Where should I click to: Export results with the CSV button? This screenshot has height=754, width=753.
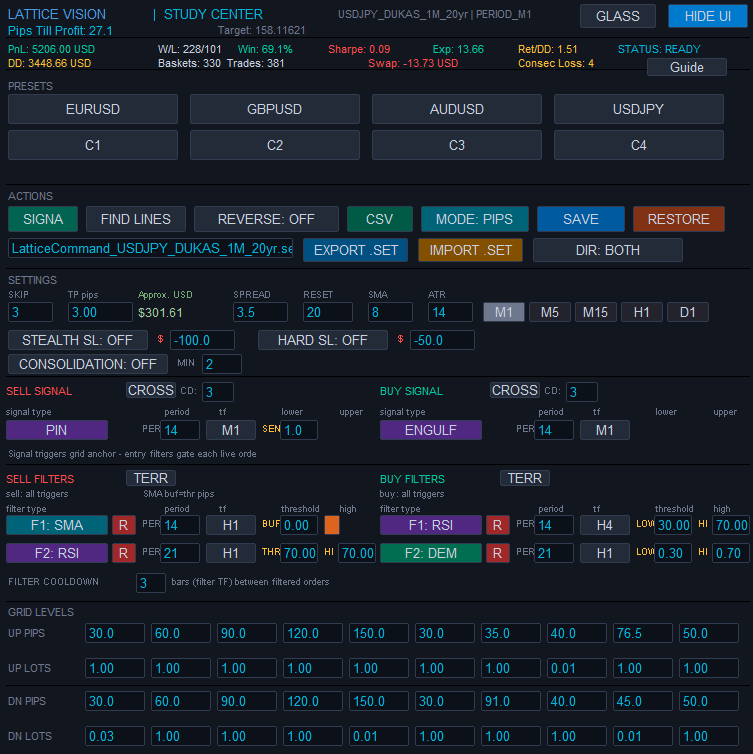click(x=379, y=219)
